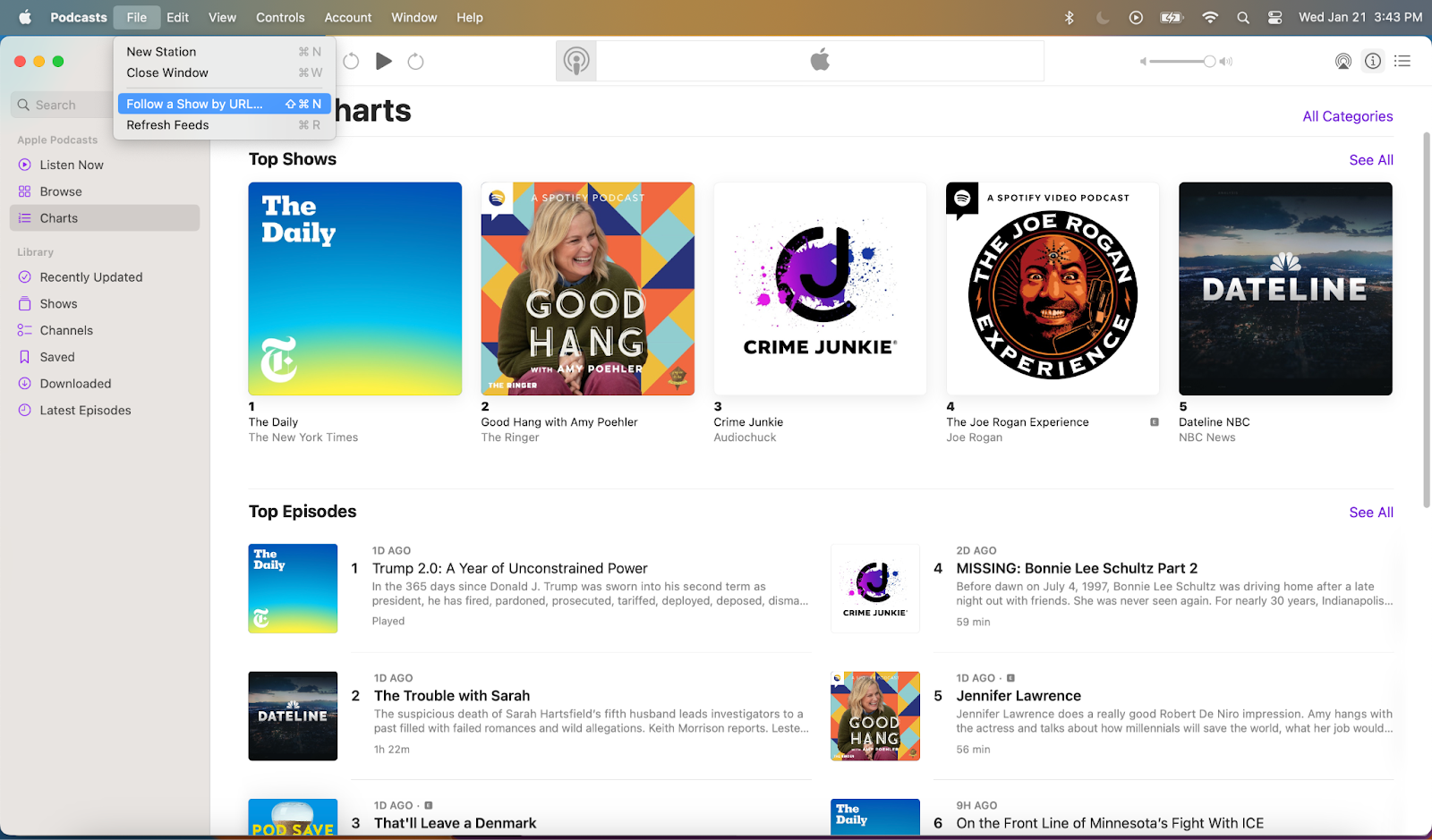Click the Play button in toolbar
The height and width of the screenshot is (840, 1432).
tap(384, 61)
